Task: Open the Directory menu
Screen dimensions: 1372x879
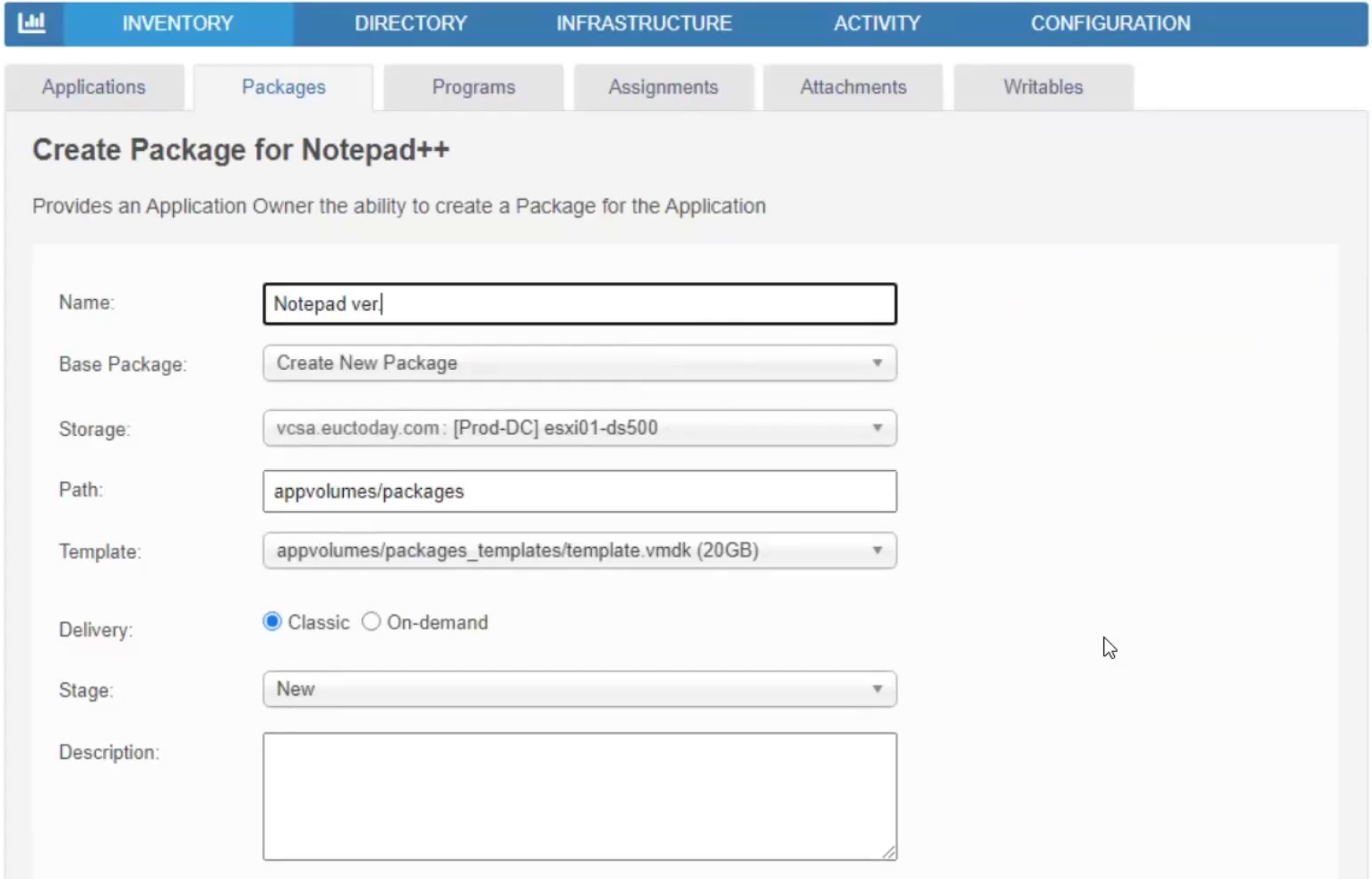Action: click(x=411, y=23)
